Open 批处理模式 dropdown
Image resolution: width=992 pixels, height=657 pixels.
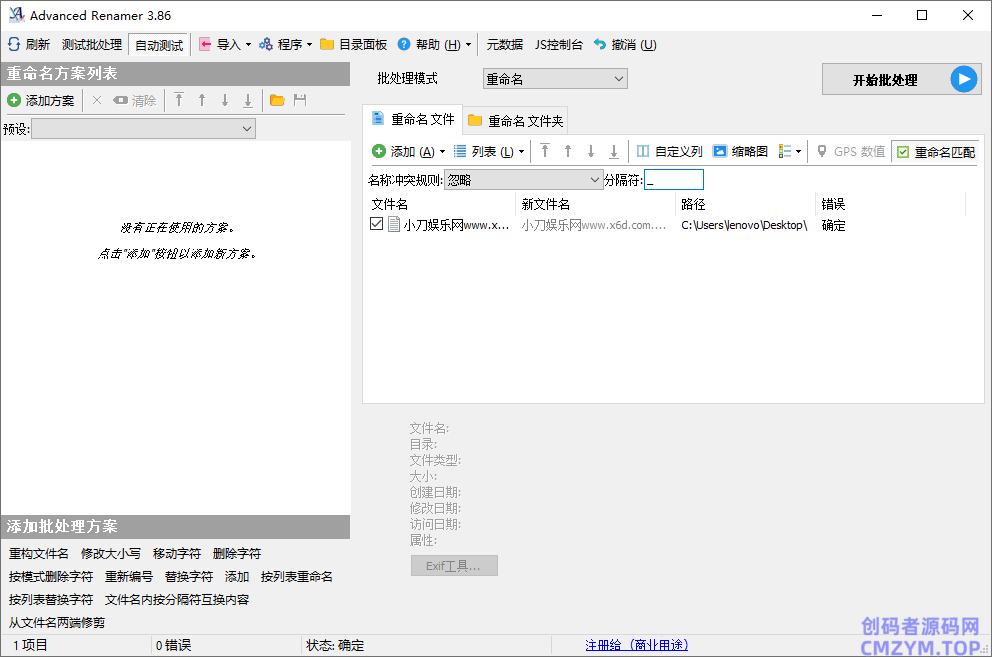(555, 79)
